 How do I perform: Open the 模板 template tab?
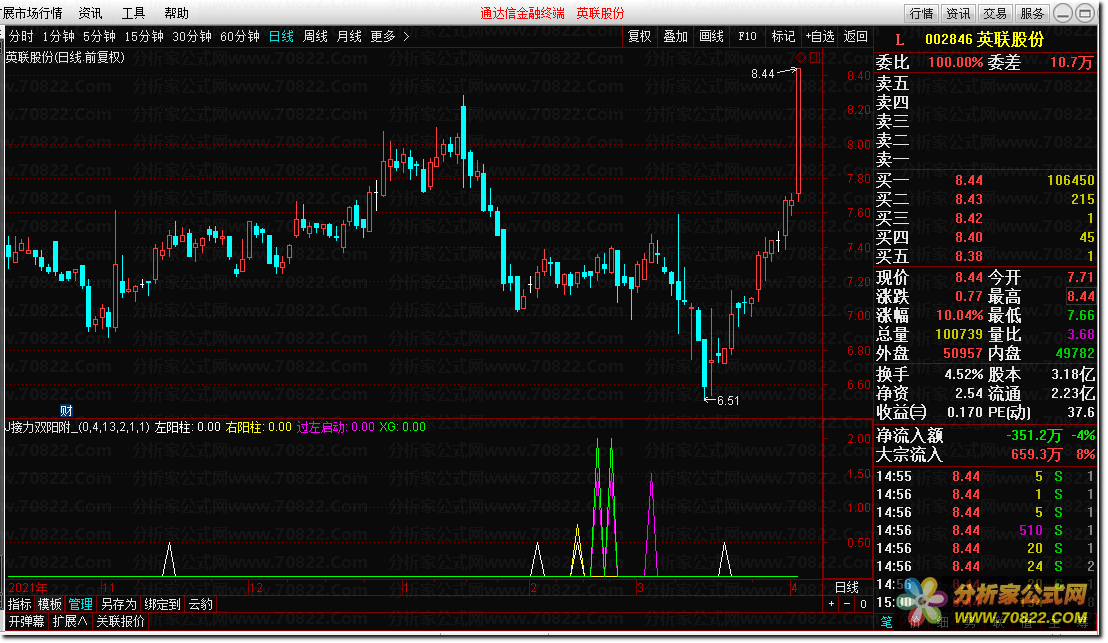[49, 604]
